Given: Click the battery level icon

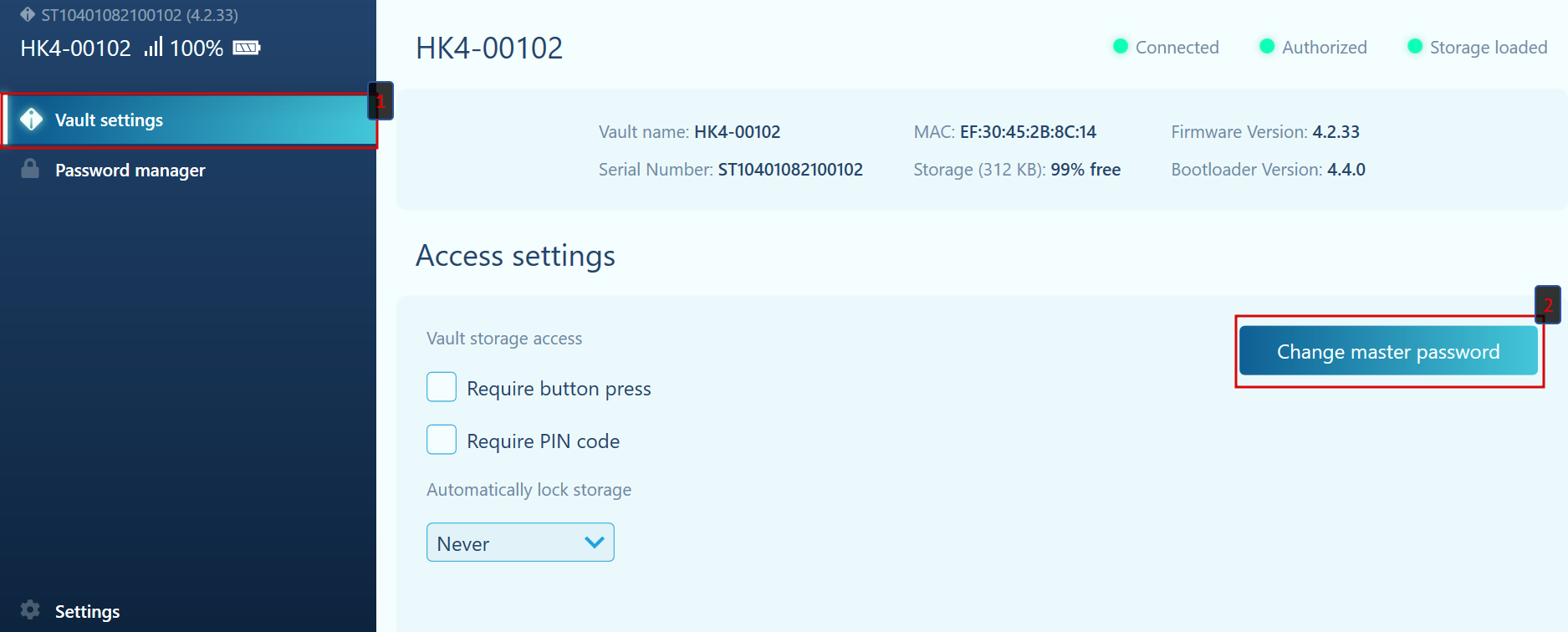Looking at the screenshot, I should point(247,48).
